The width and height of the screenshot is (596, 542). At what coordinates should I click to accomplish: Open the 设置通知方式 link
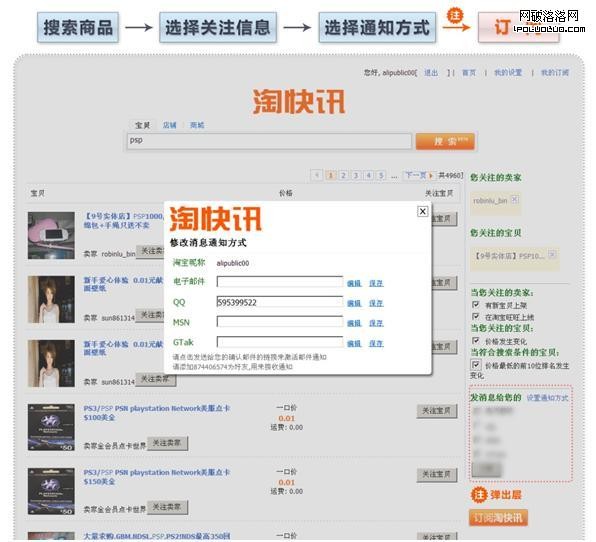pos(547,398)
